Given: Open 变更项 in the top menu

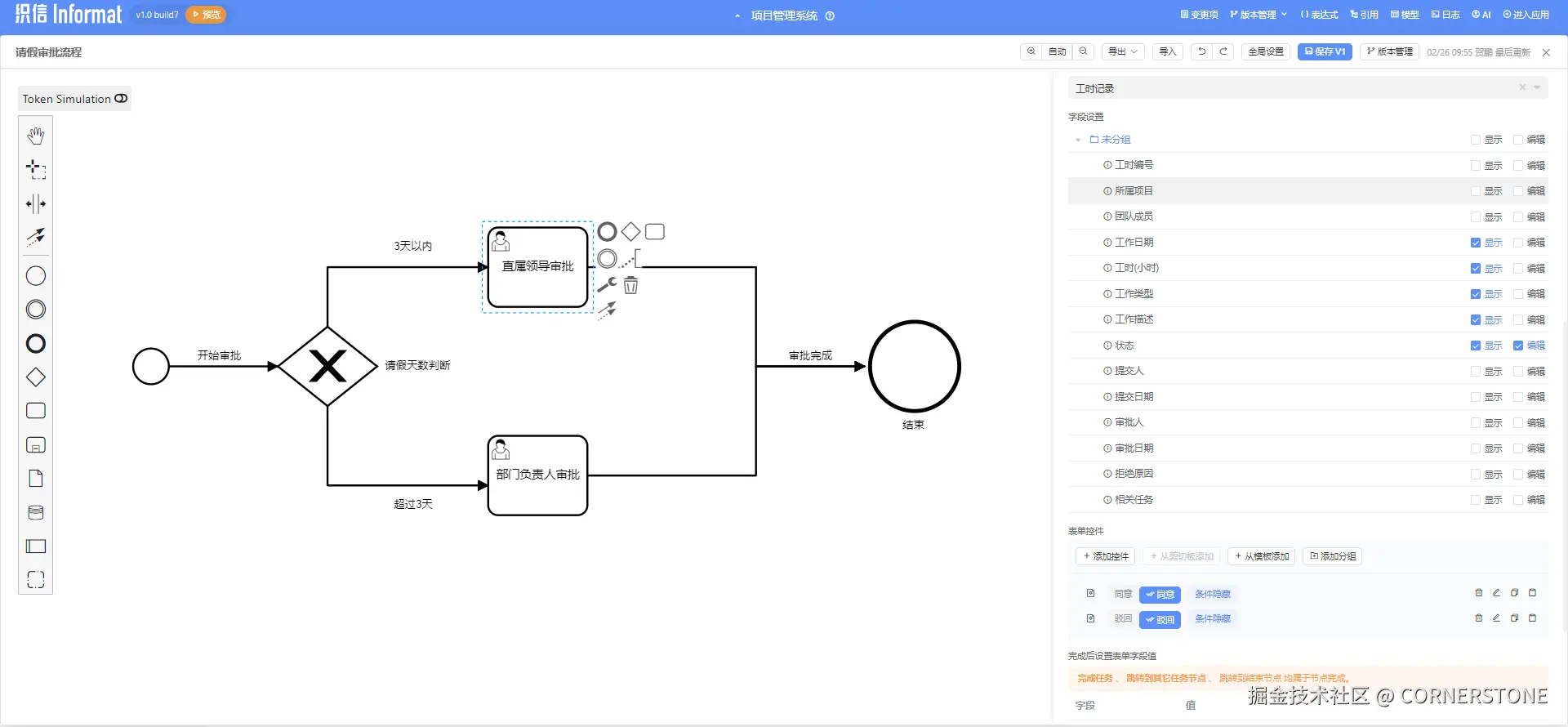Looking at the screenshot, I should click(1199, 15).
